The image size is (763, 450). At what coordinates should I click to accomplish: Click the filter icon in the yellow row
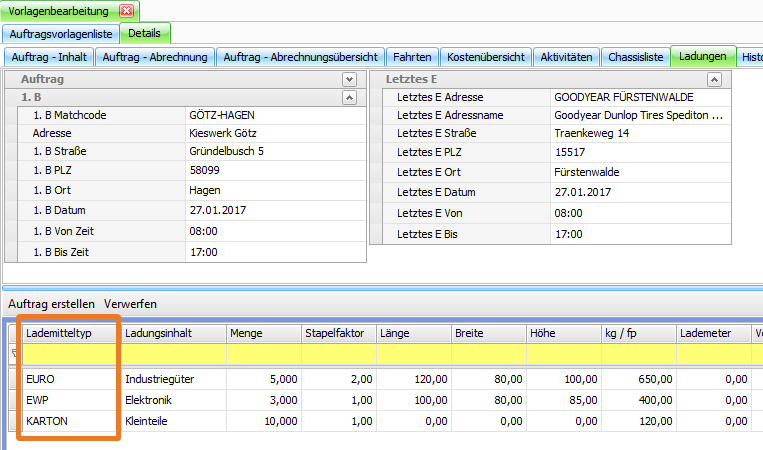[x=13, y=354]
